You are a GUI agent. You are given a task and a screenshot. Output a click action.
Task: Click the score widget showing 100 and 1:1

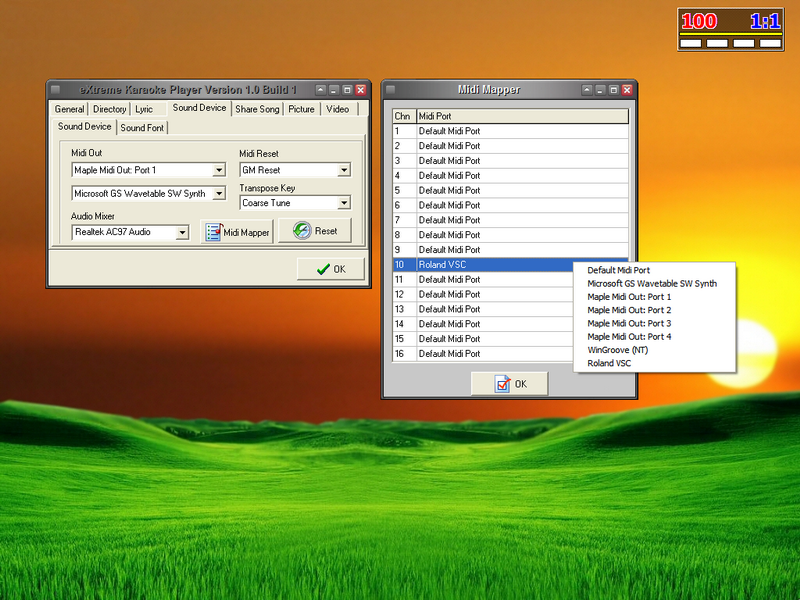(x=730, y=29)
